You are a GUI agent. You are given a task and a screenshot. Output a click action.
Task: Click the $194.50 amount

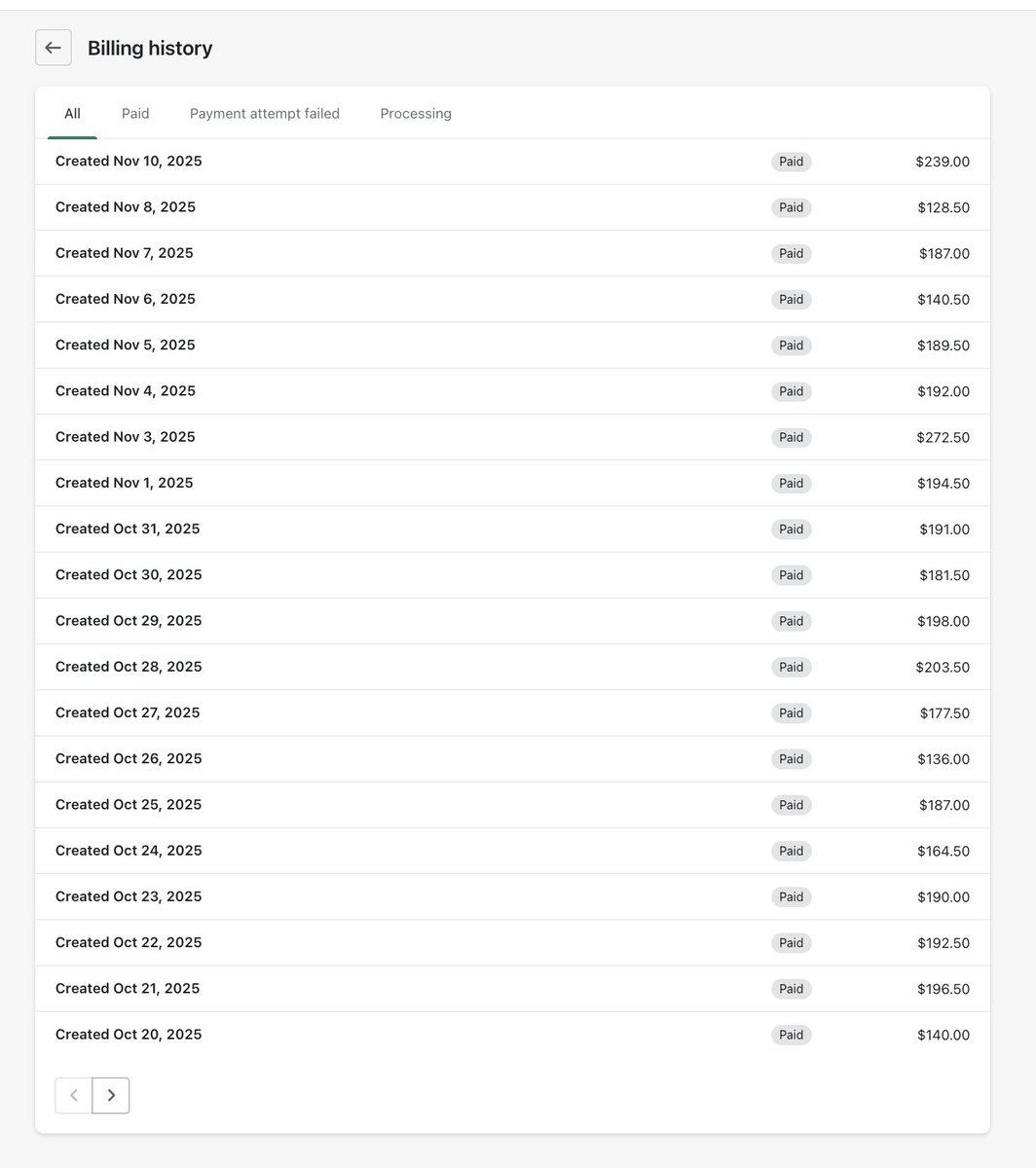pyautogui.click(x=943, y=484)
